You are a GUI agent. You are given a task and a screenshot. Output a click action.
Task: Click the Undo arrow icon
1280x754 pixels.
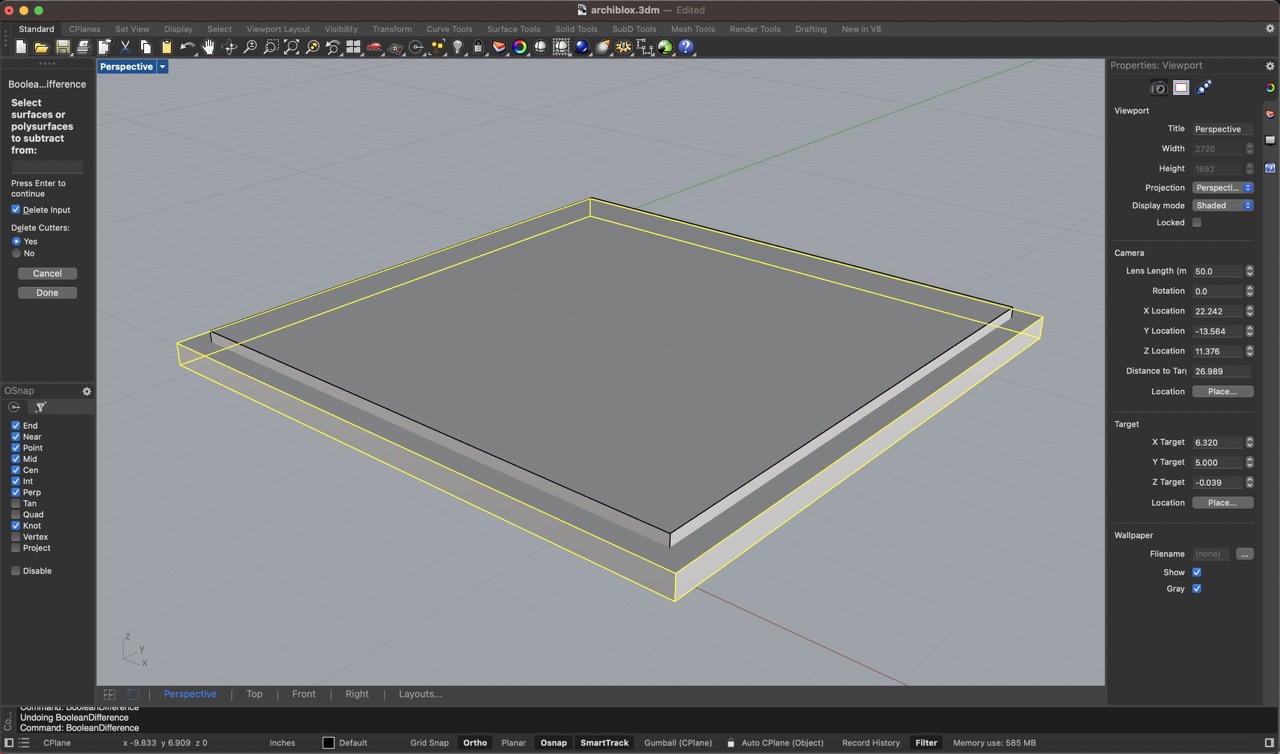(187, 47)
